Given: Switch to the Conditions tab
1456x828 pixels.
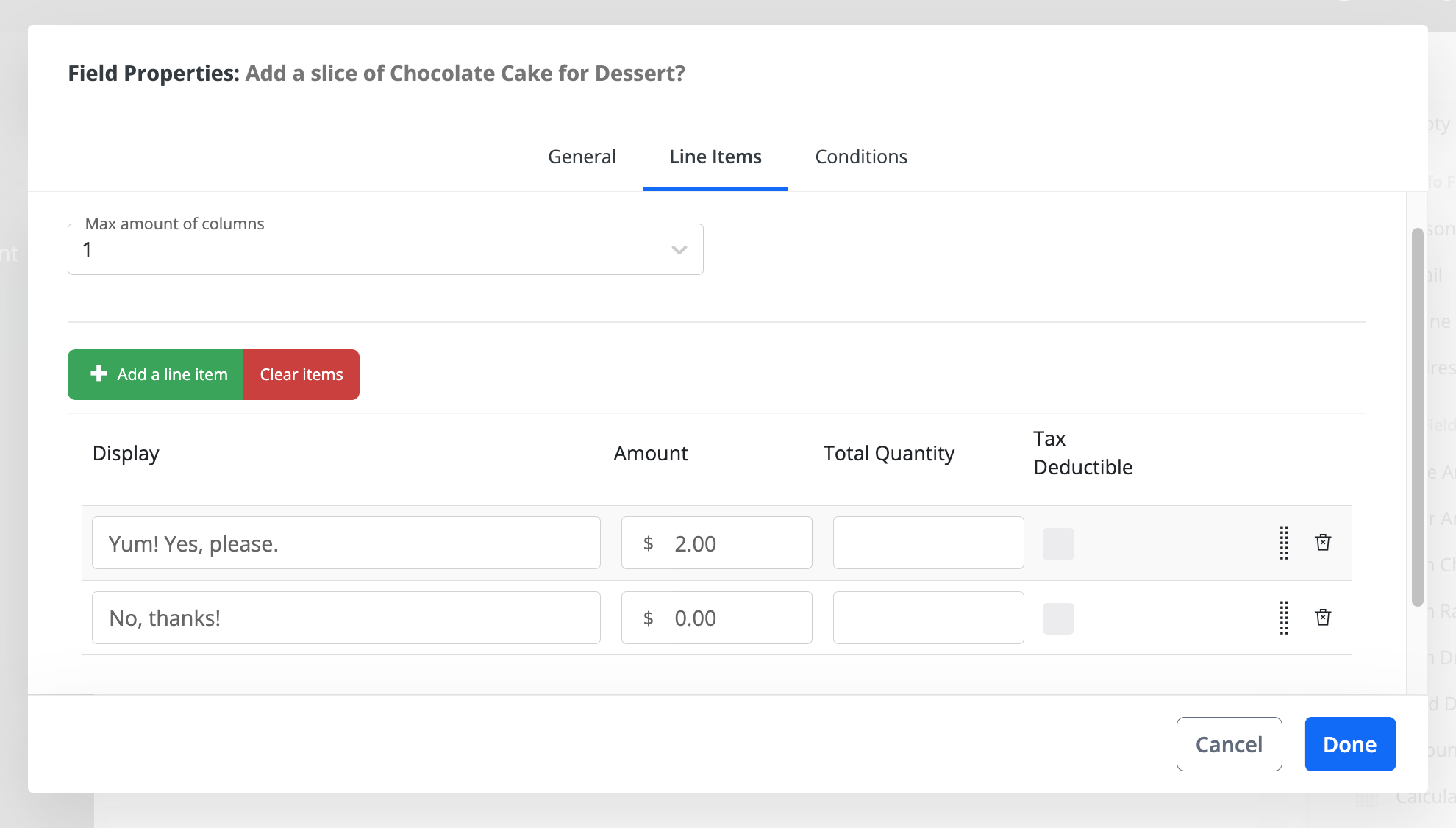Looking at the screenshot, I should pos(861,157).
